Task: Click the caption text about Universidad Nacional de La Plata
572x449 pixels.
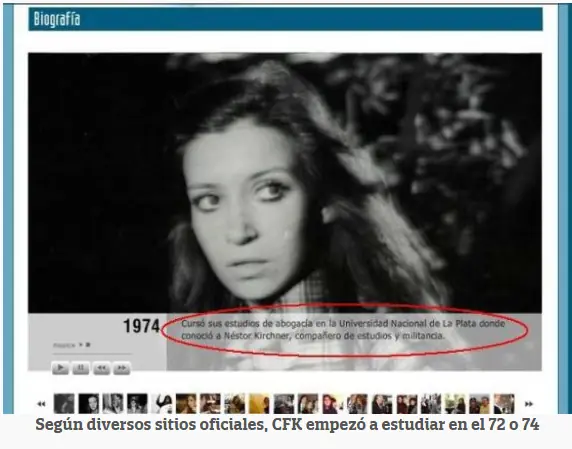Action: pos(343,329)
